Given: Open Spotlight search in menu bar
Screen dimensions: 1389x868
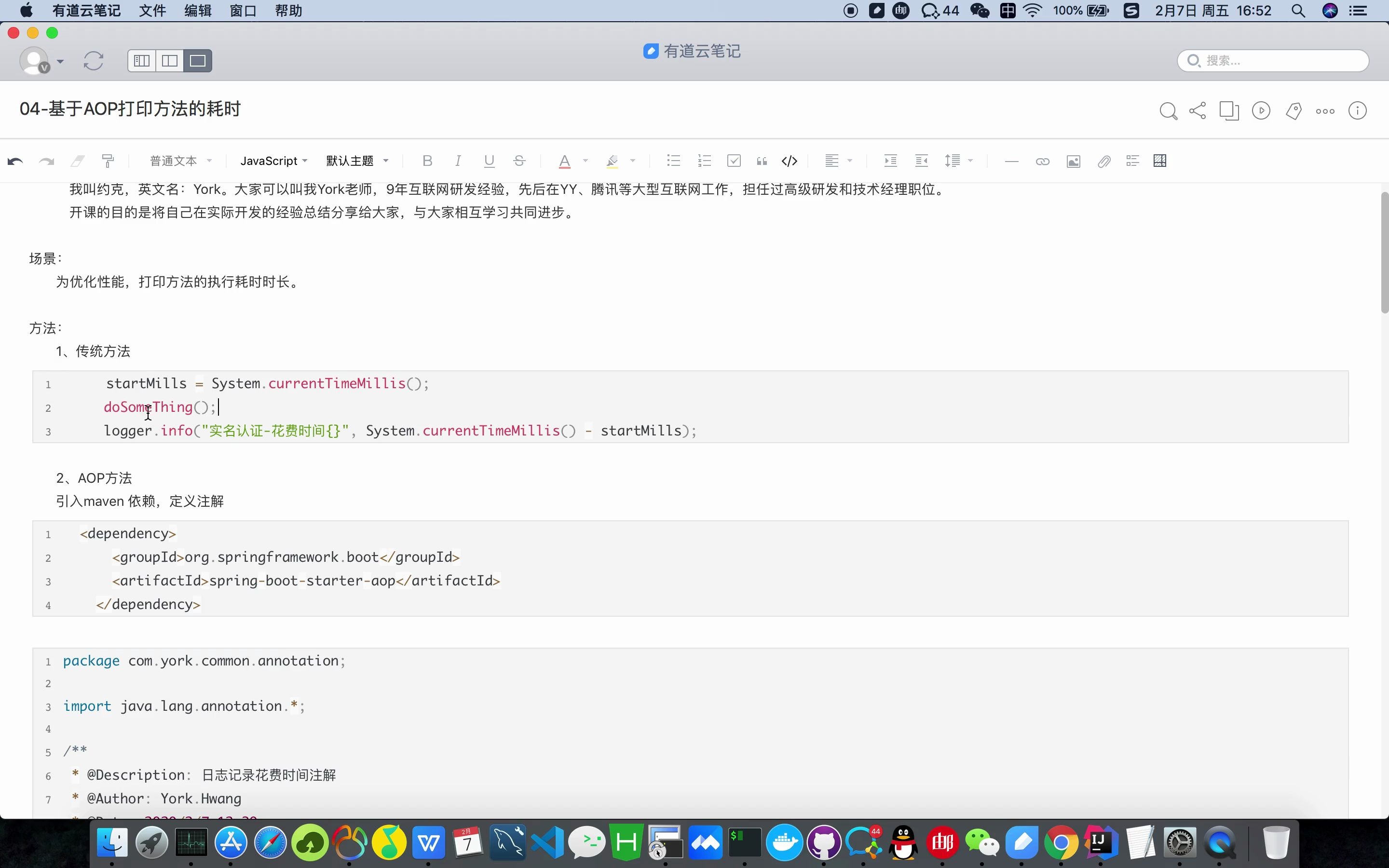Looking at the screenshot, I should (x=1298, y=11).
